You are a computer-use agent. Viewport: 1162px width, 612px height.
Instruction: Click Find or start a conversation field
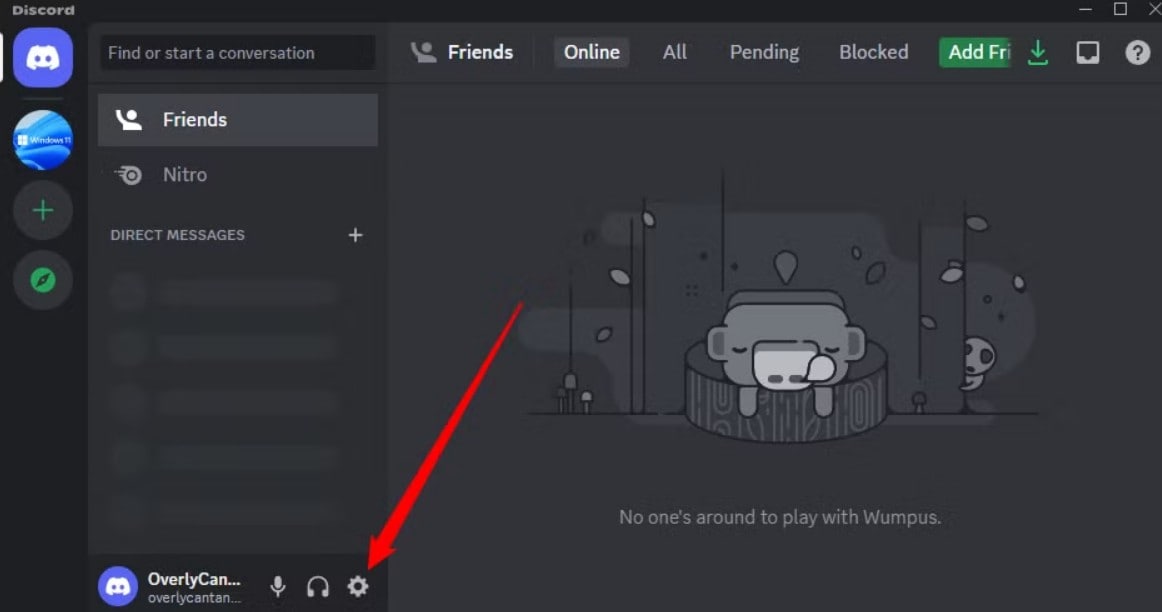pyautogui.click(x=238, y=53)
